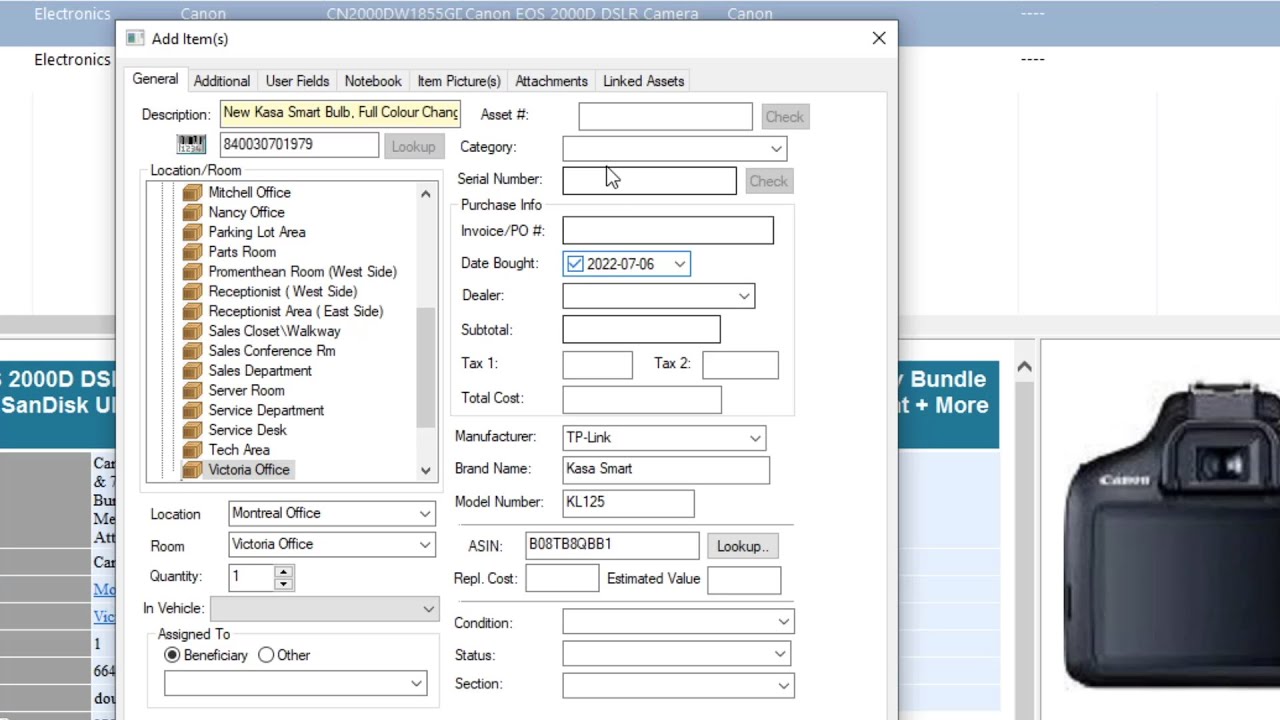Toggle the Date Bought checkbox

tap(575, 264)
